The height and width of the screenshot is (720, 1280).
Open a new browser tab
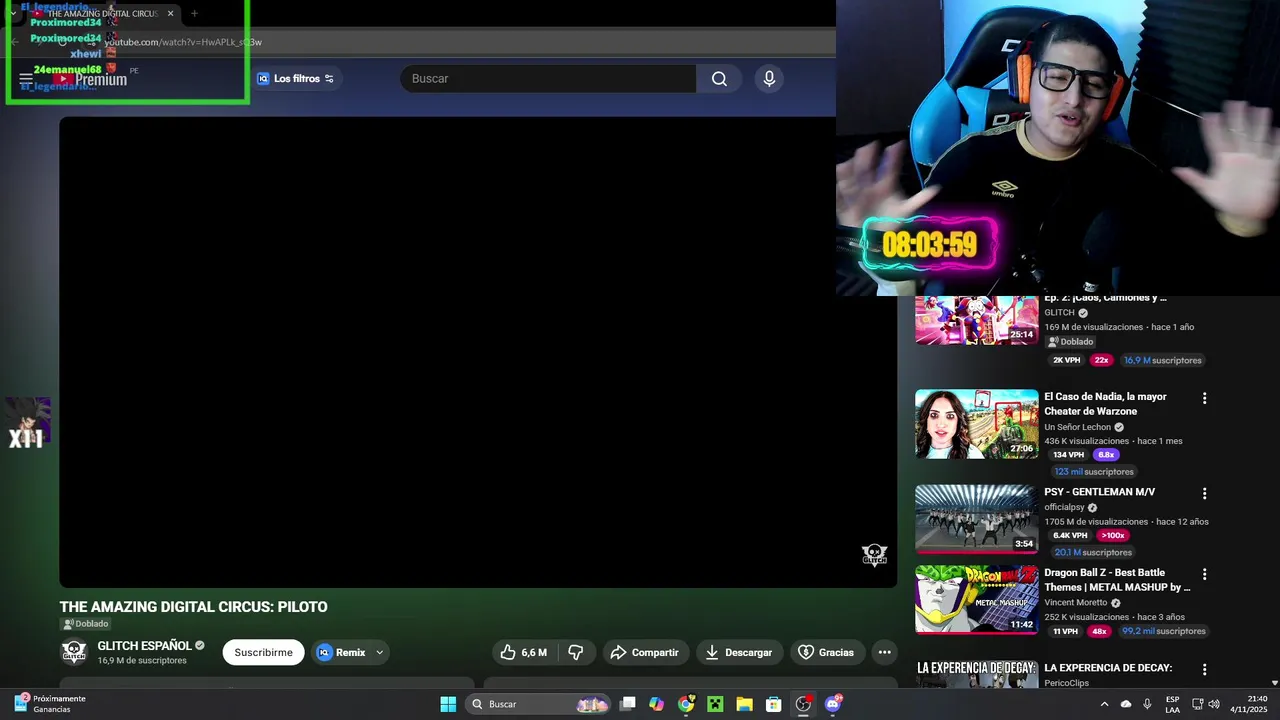[x=194, y=13]
